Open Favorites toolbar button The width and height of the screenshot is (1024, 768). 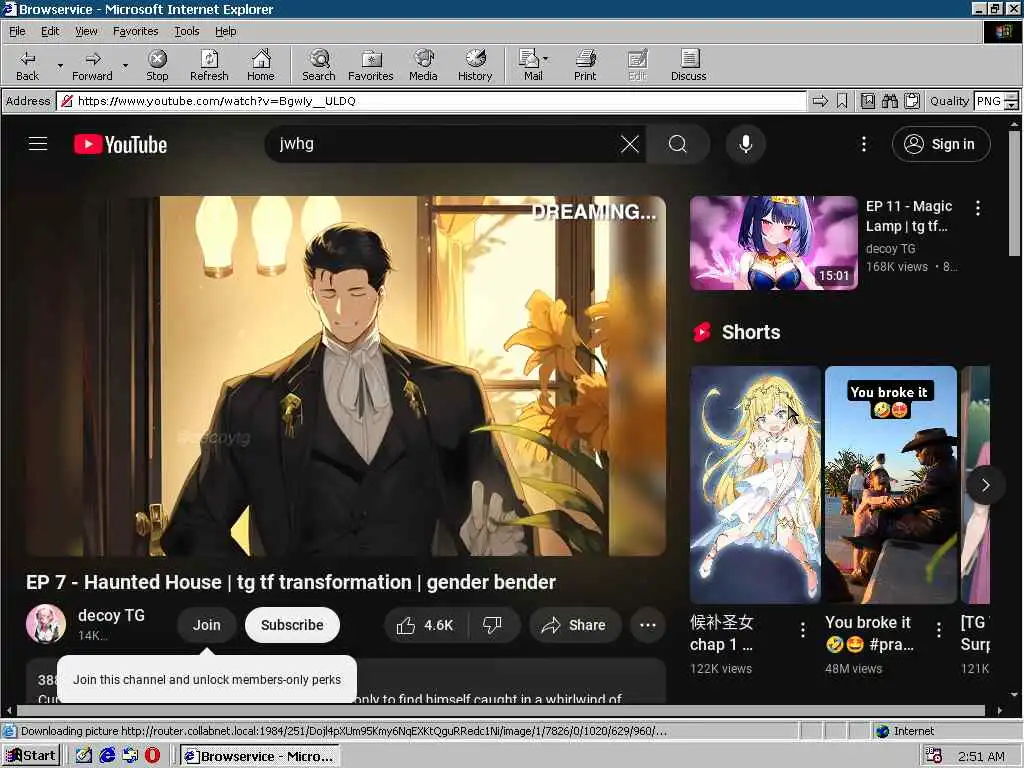click(371, 65)
